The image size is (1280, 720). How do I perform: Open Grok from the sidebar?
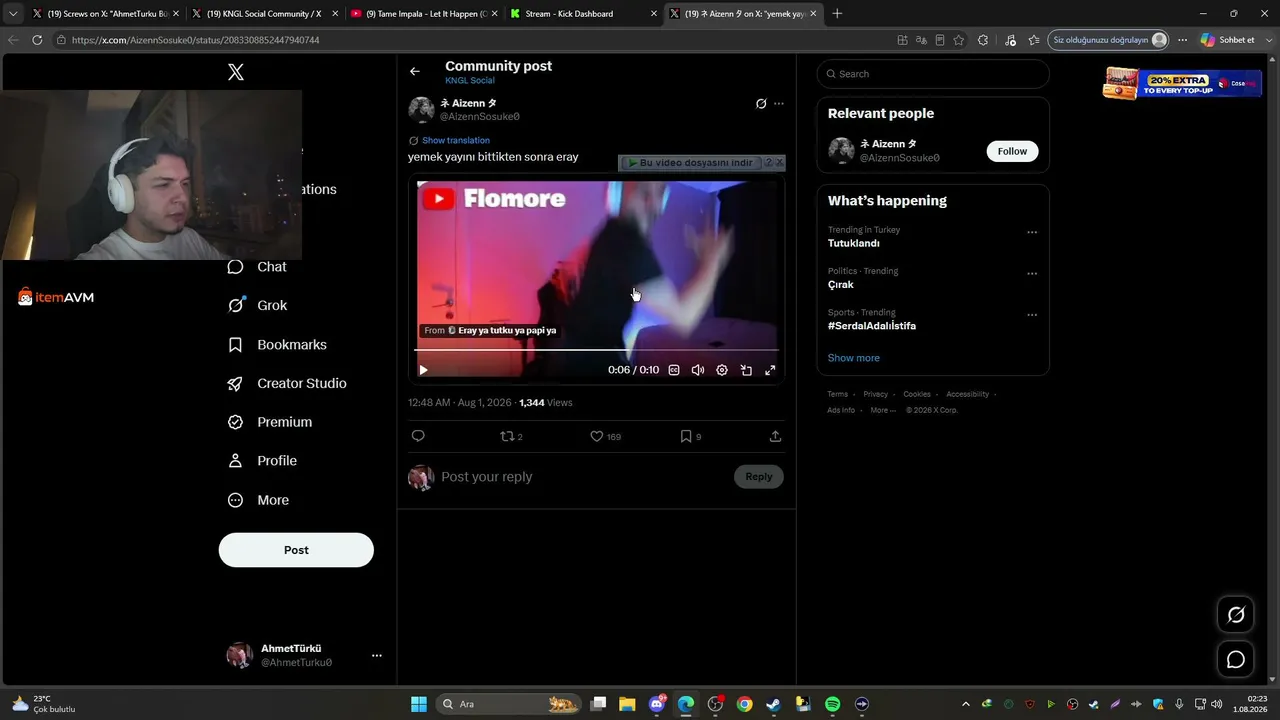(257, 306)
